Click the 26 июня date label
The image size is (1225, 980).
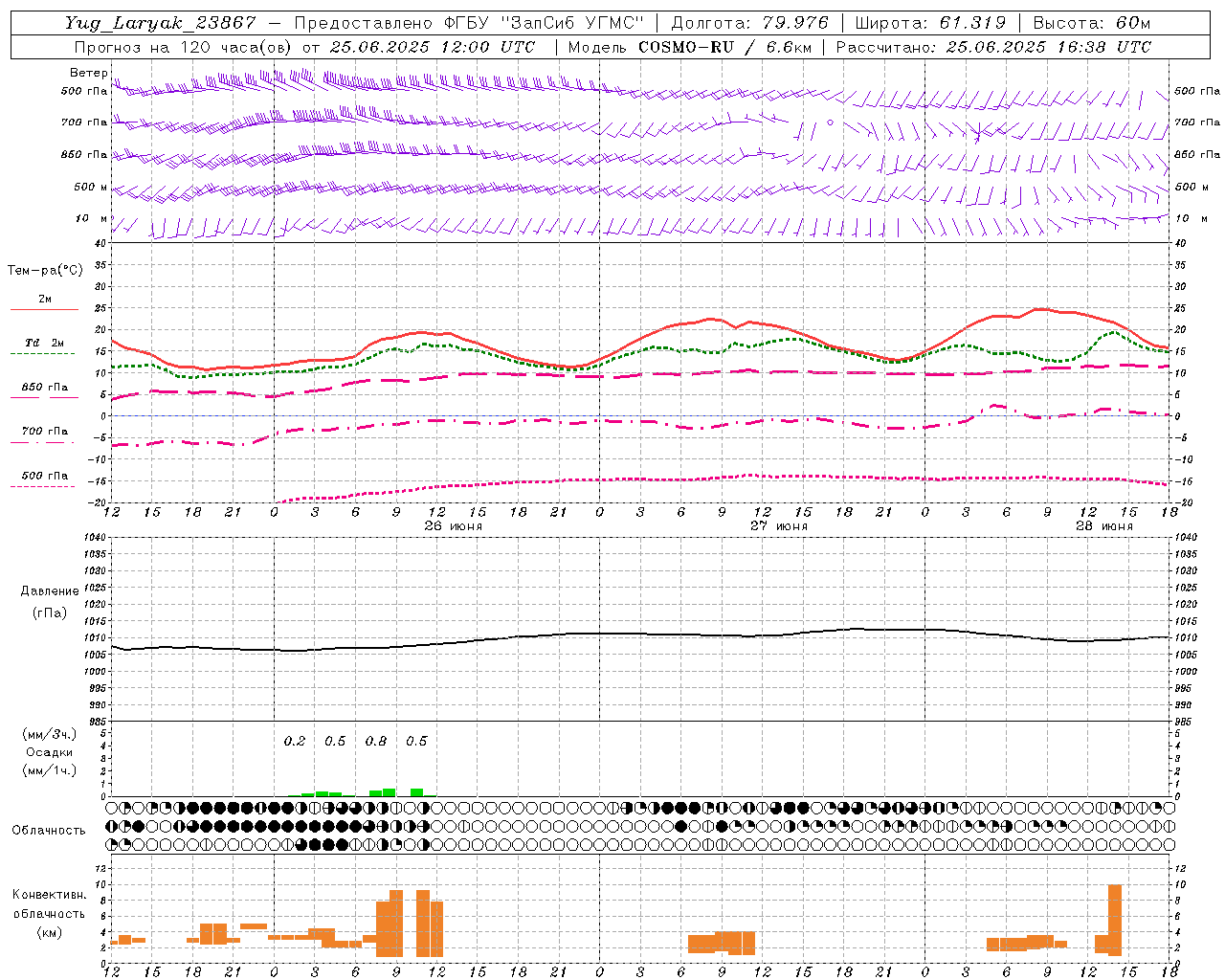(x=454, y=526)
